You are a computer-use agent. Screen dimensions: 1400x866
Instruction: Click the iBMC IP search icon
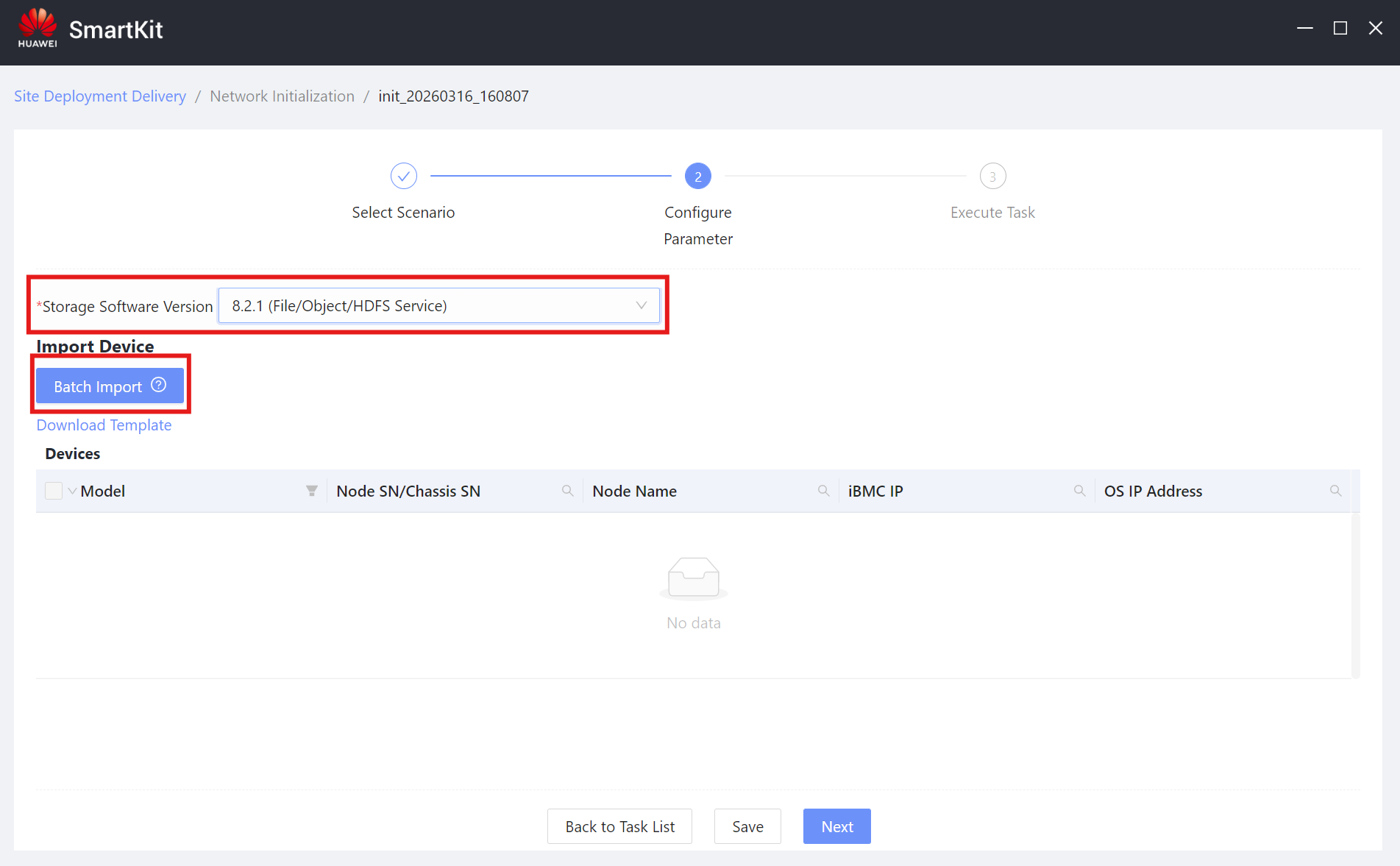(x=1079, y=491)
